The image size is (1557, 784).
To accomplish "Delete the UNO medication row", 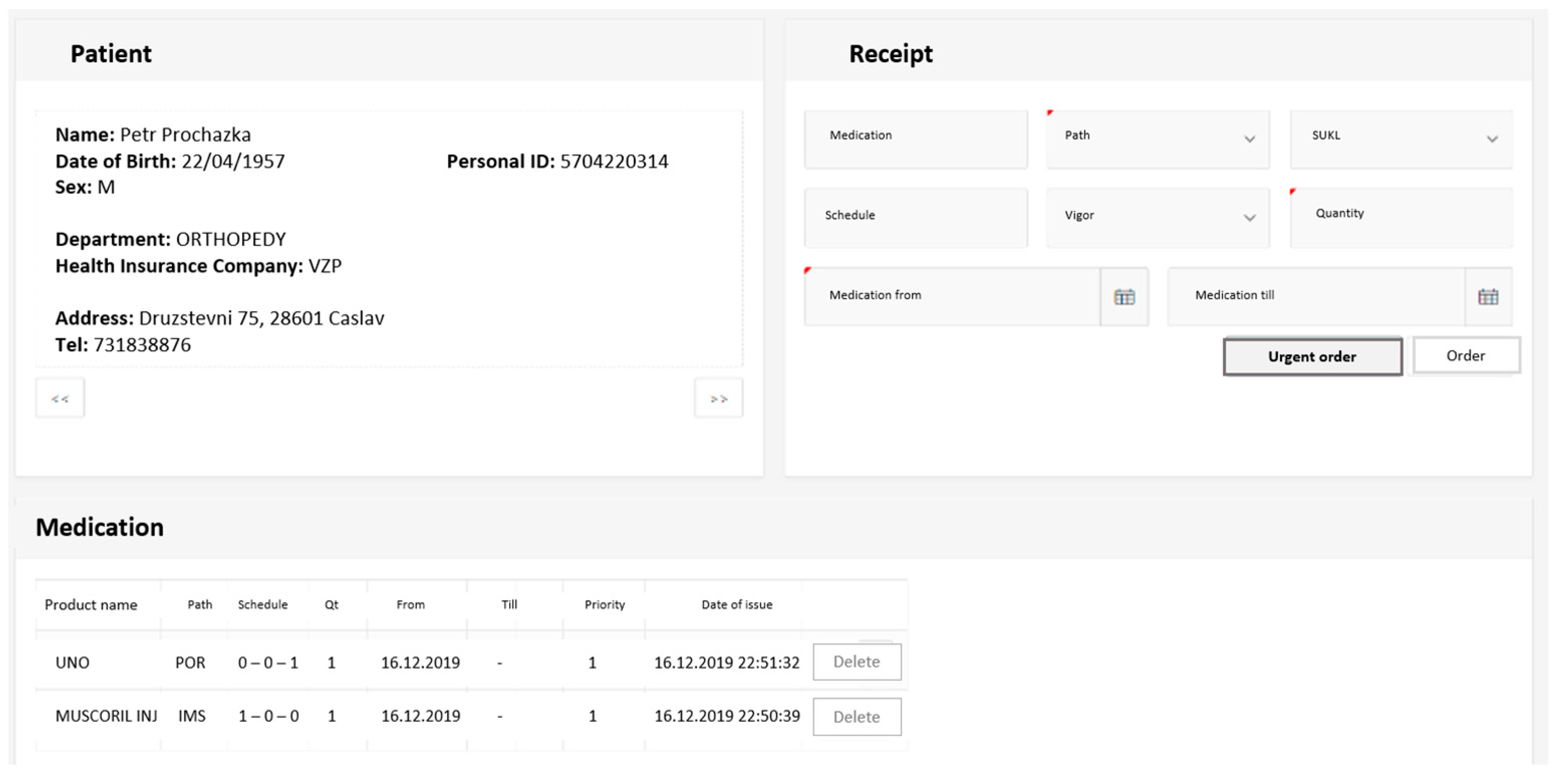I will [x=857, y=662].
